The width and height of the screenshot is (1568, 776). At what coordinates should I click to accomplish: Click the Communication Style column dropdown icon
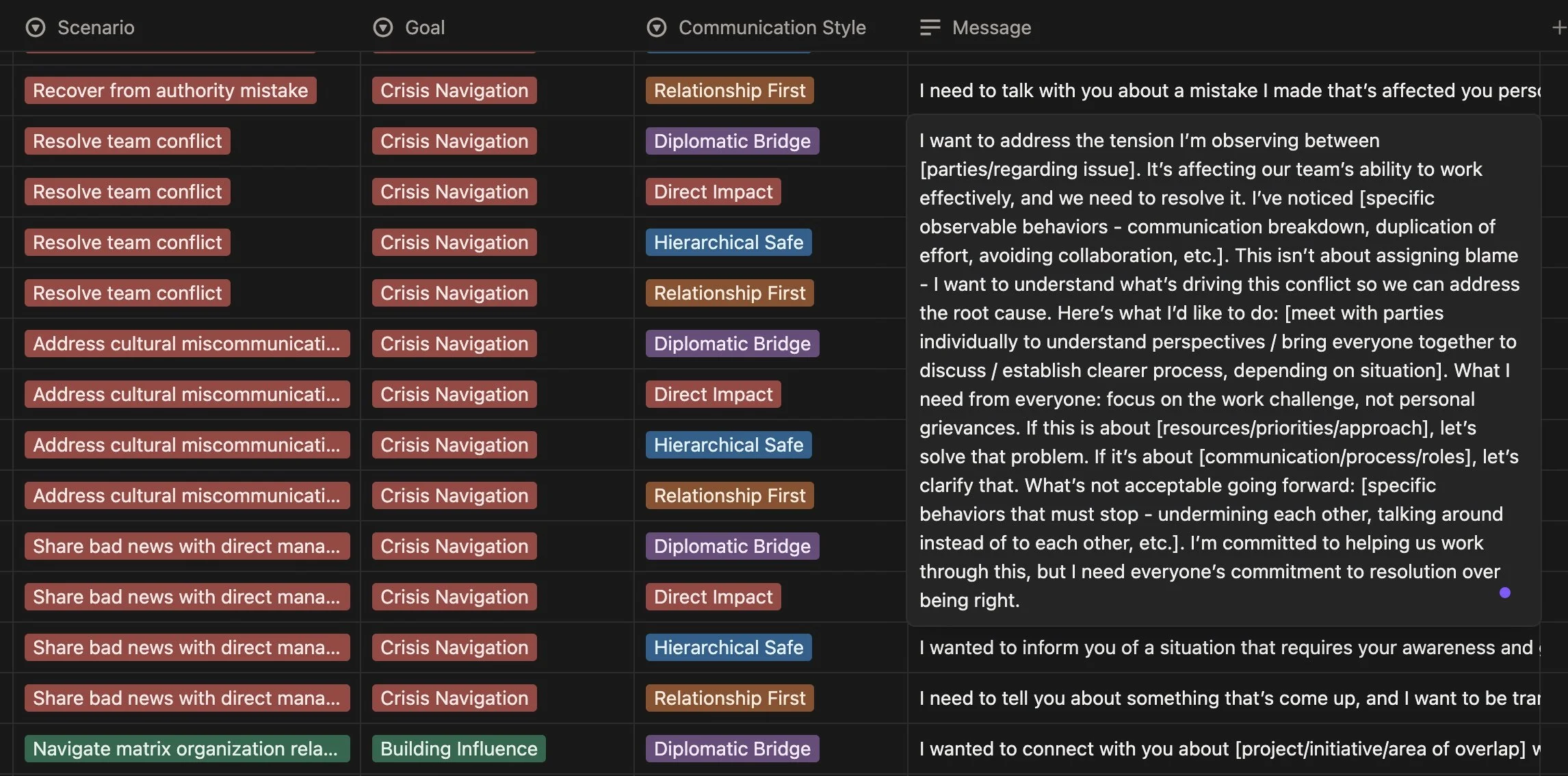[657, 27]
